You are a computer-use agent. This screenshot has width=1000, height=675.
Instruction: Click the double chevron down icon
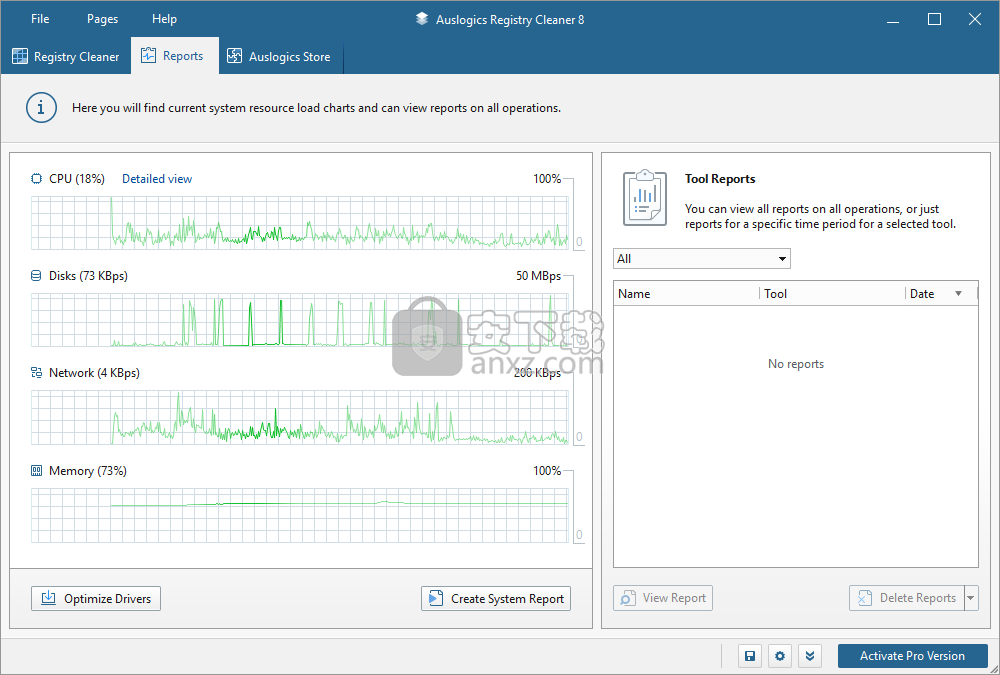(810, 656)
